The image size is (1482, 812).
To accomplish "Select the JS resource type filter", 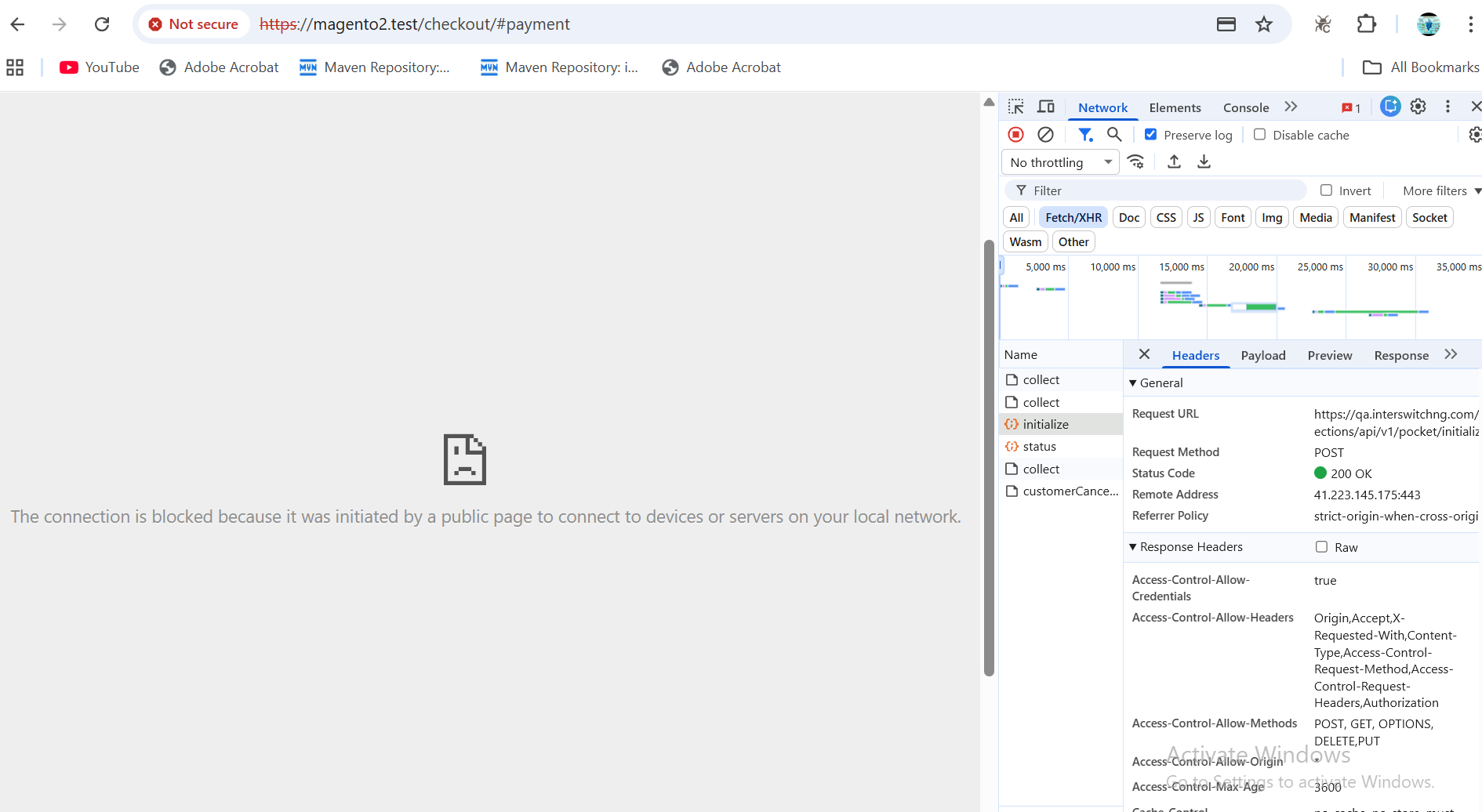I will [1197, 218].
